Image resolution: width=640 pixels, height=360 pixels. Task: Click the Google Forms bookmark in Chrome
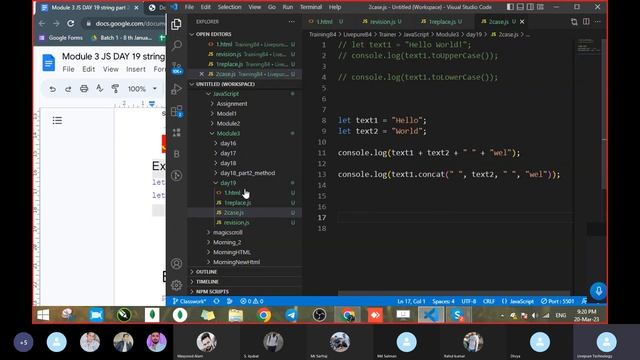pyautogui.click(x=60, y=38)
